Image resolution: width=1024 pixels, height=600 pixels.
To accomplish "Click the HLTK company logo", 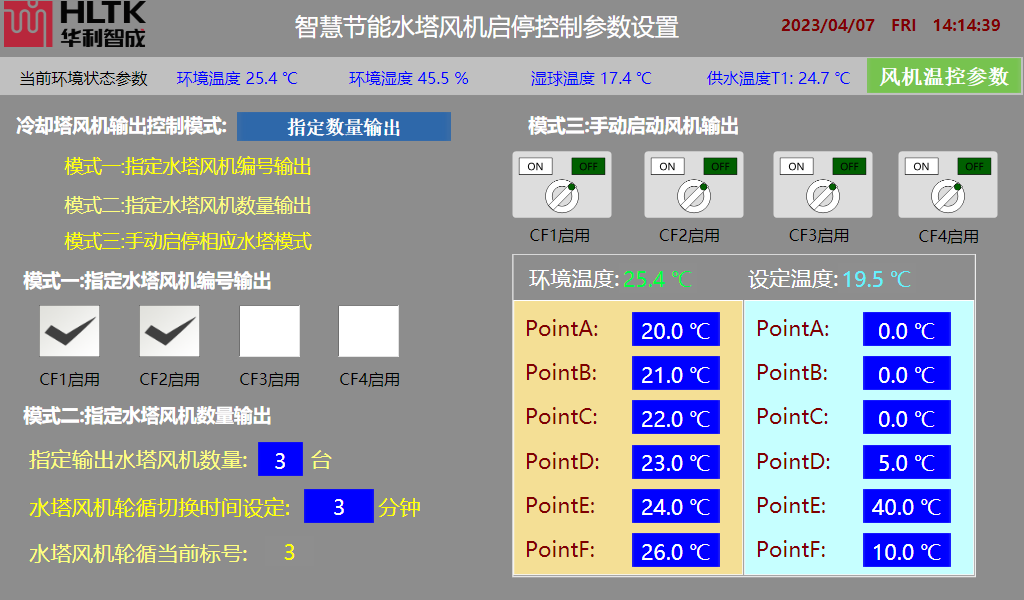I will pos(75,25).
